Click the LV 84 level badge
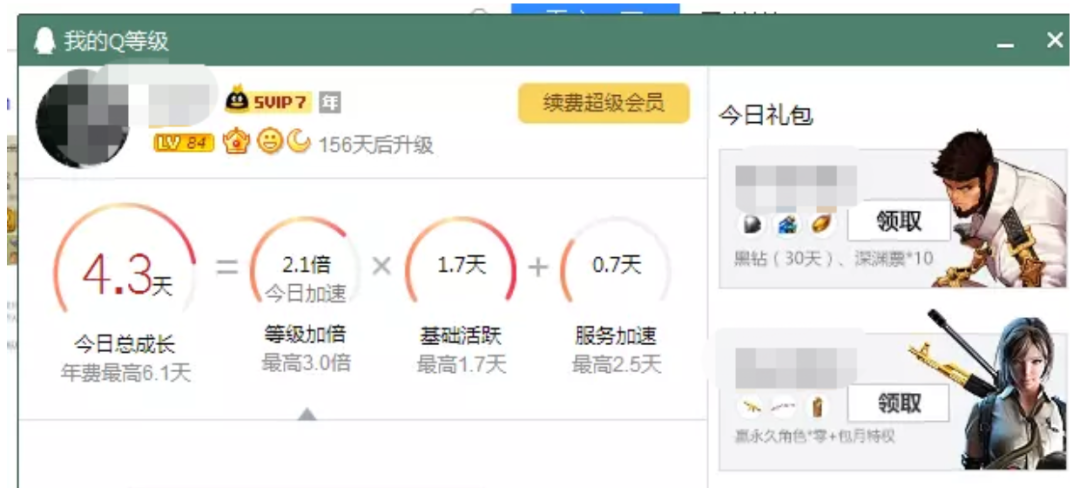The height and width of the screenshot is (488, 1080). click(x=184, y=142)
